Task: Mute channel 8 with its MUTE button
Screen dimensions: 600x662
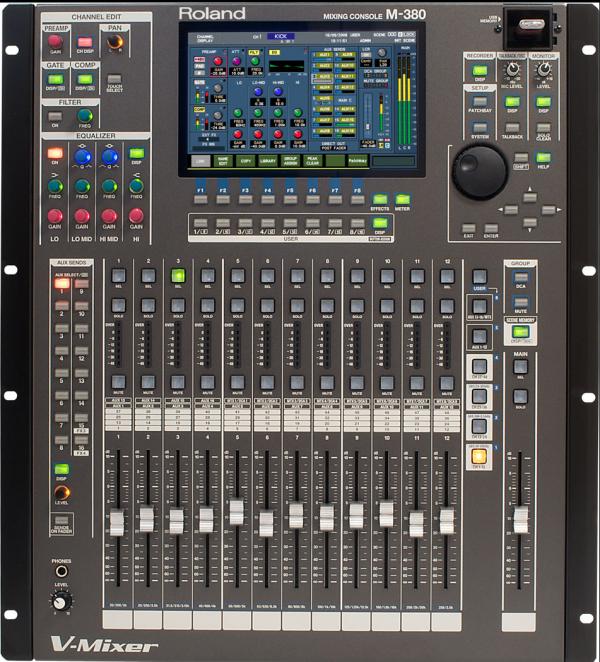Action: 327,383
